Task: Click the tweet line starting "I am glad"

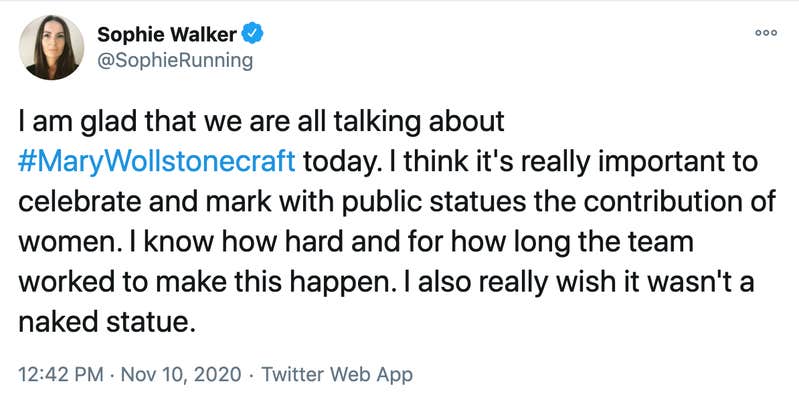Action: pyautogui.click(x=261, y=122)
